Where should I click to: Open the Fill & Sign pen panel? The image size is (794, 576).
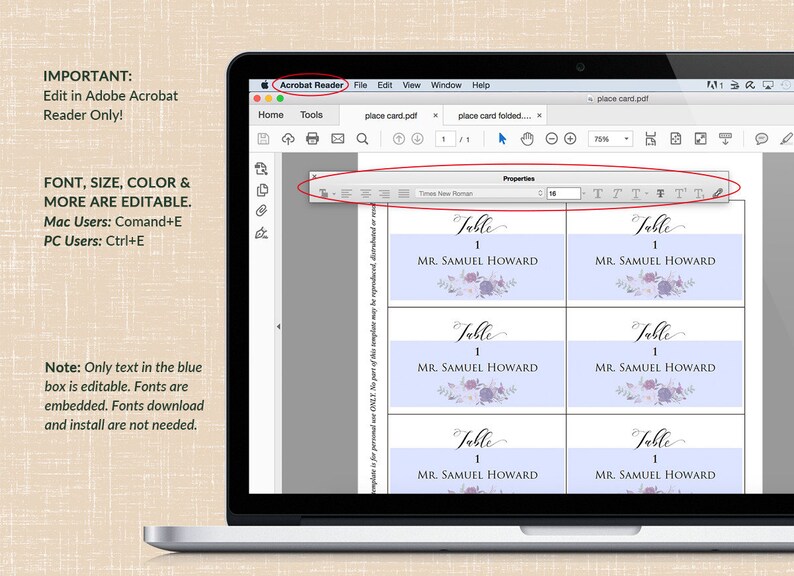pyautogui.click(x=261, y=233)
